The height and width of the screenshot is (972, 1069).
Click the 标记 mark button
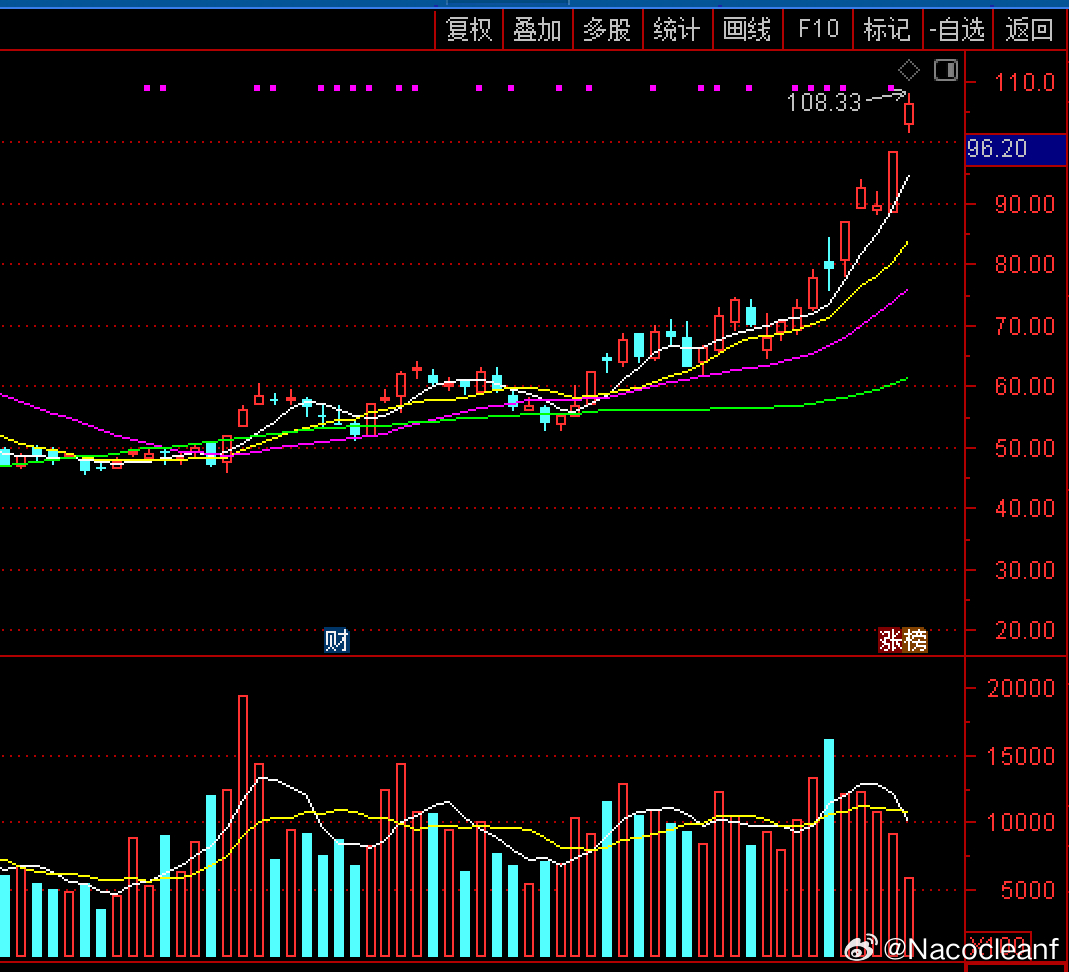coord(888,29)
